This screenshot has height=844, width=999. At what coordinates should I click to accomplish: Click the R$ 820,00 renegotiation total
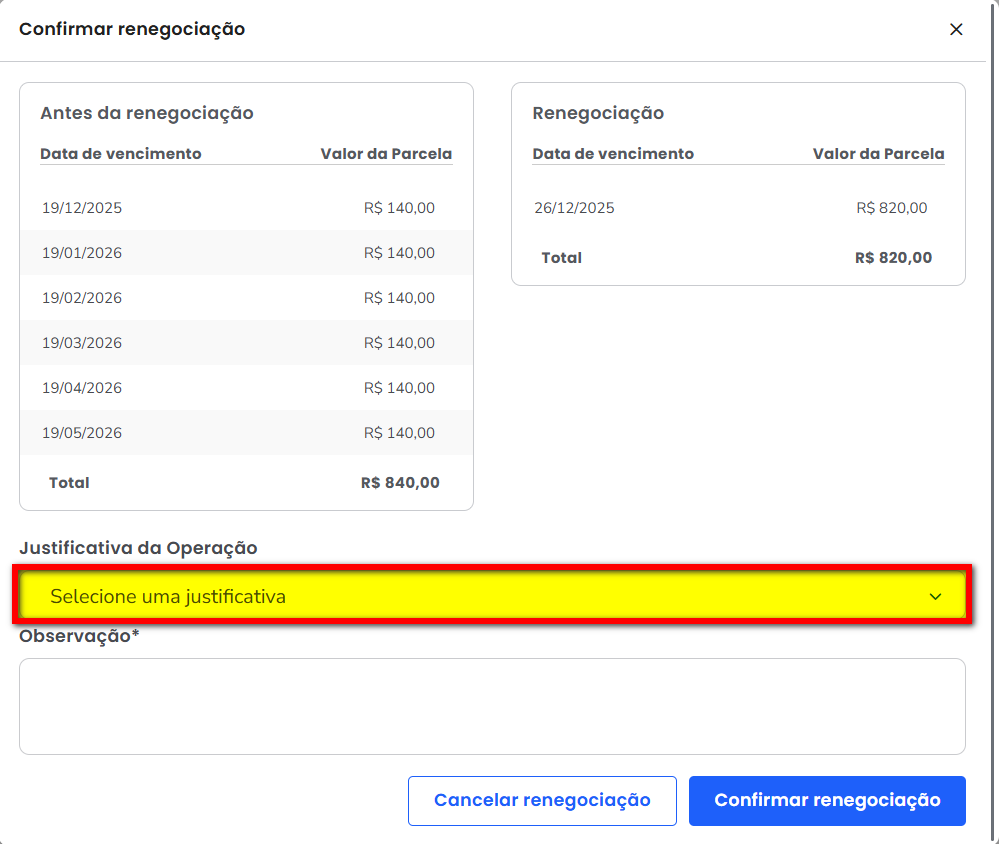coord(893,258)
